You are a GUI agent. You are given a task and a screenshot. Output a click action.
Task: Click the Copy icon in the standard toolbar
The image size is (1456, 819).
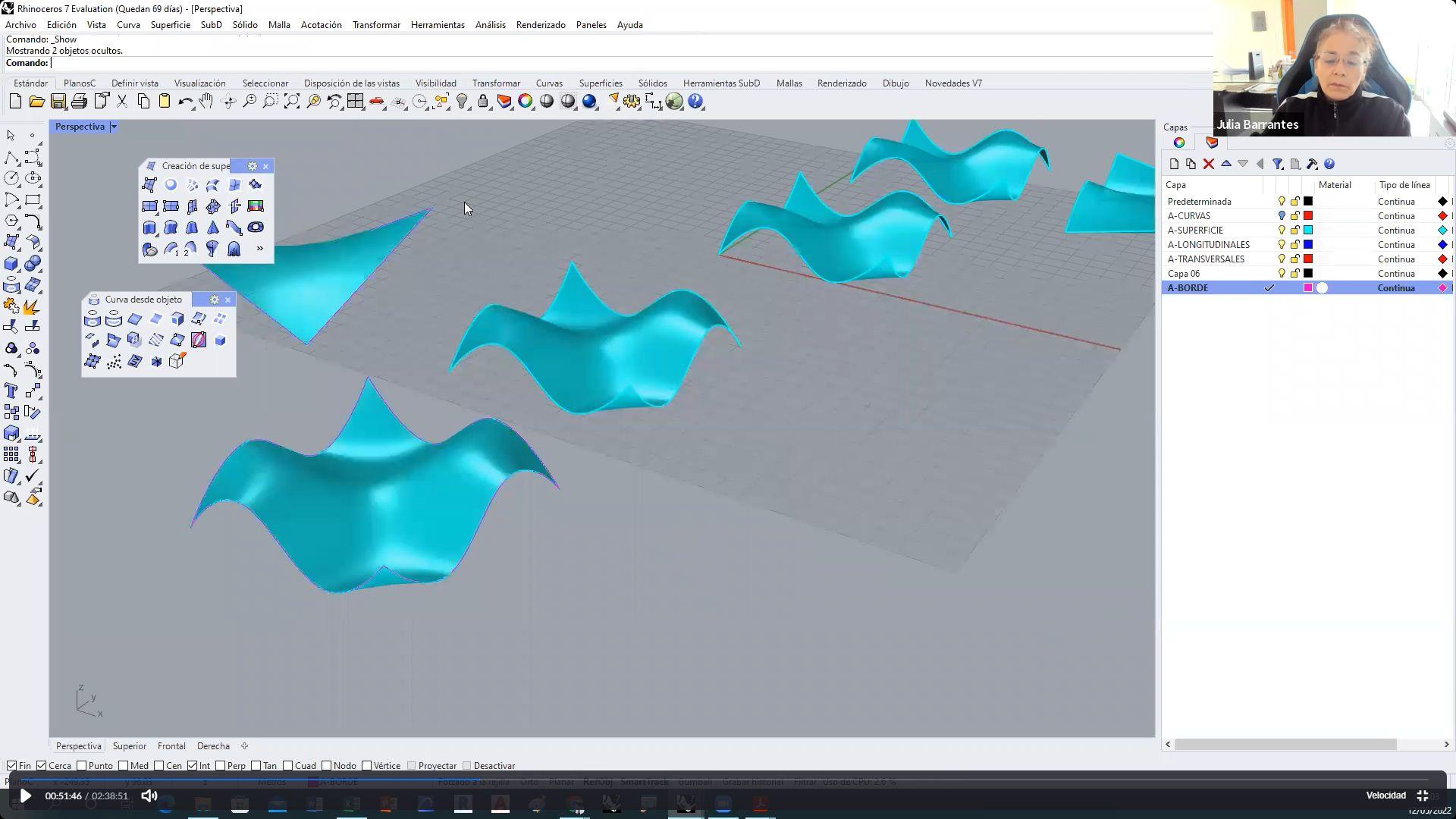click(x=143, y=102)
